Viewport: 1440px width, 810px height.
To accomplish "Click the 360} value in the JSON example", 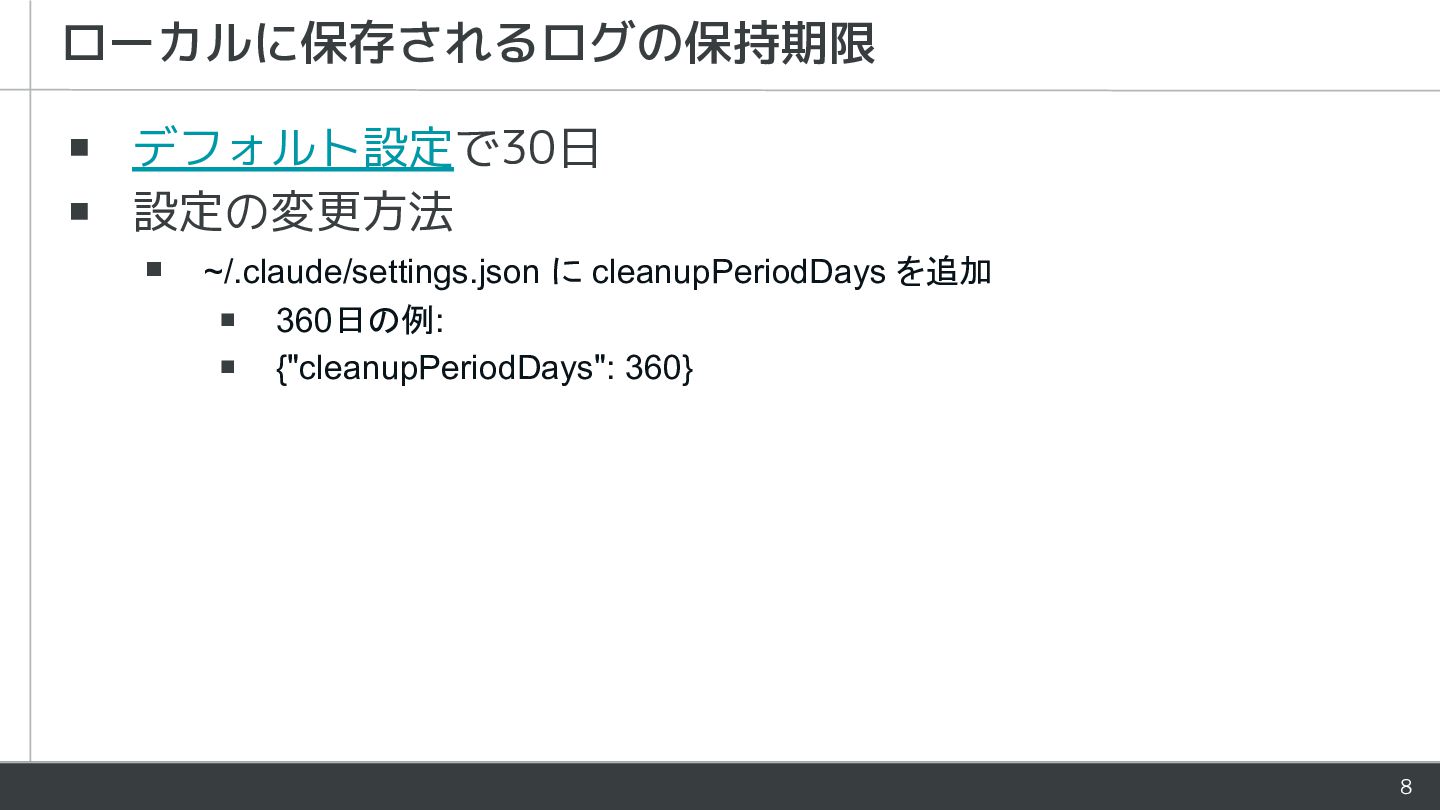I will point(659,368).
